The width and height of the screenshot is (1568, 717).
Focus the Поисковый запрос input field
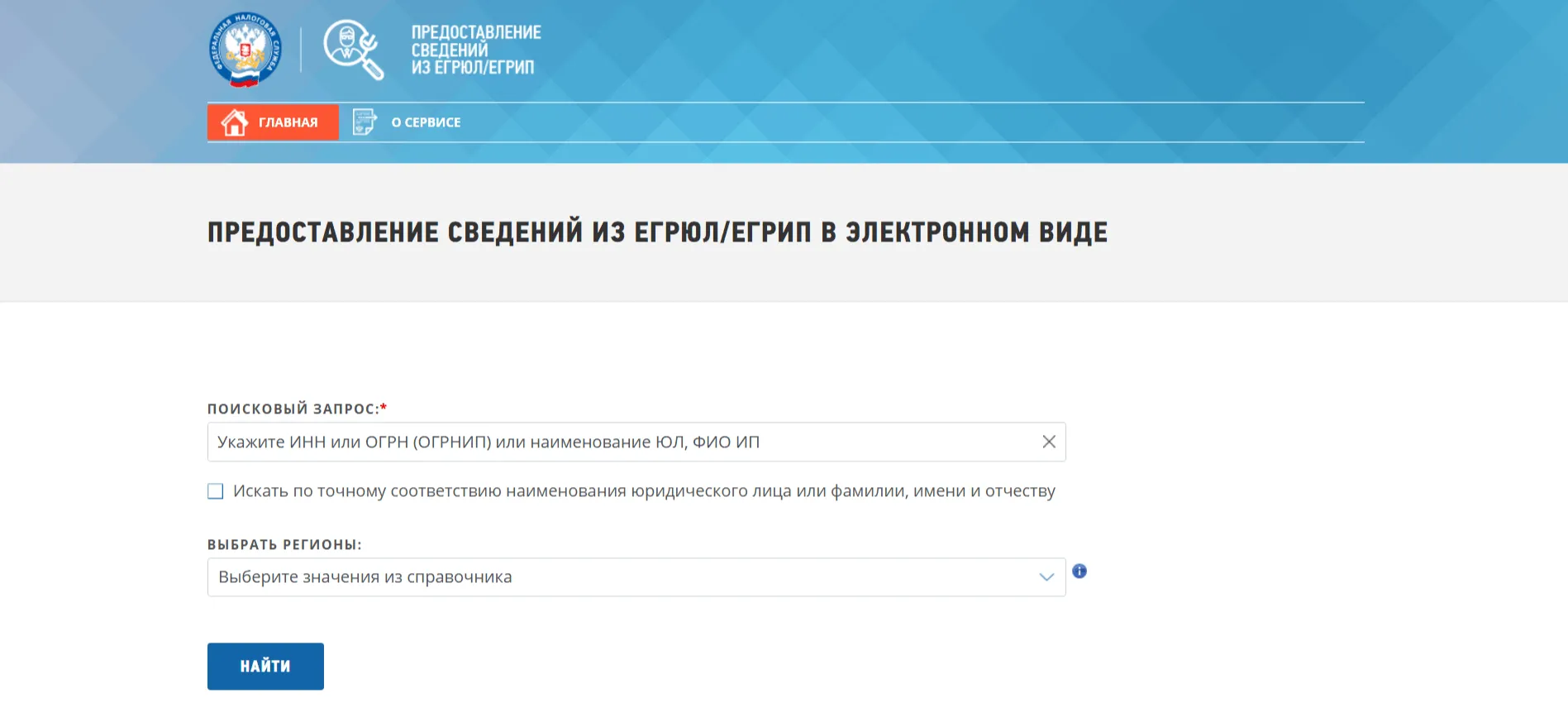click(620, 442)
